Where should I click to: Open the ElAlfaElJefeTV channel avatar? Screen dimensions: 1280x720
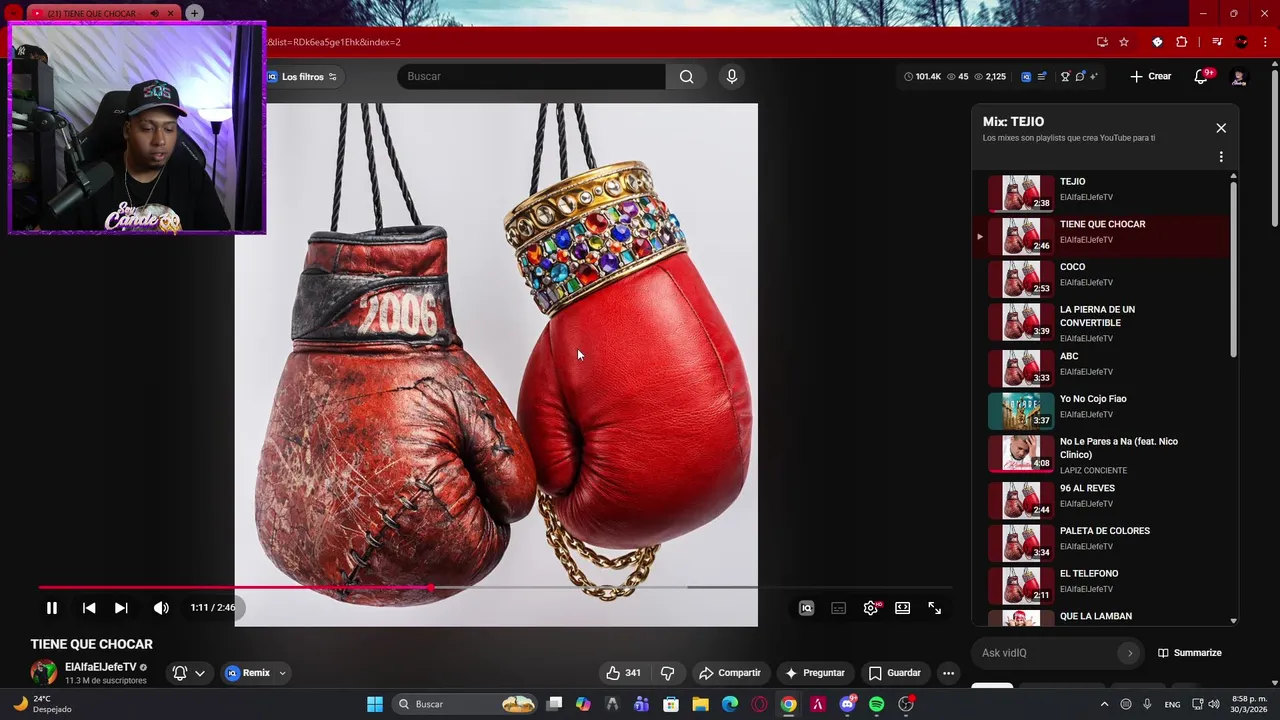tap(44, 672)
